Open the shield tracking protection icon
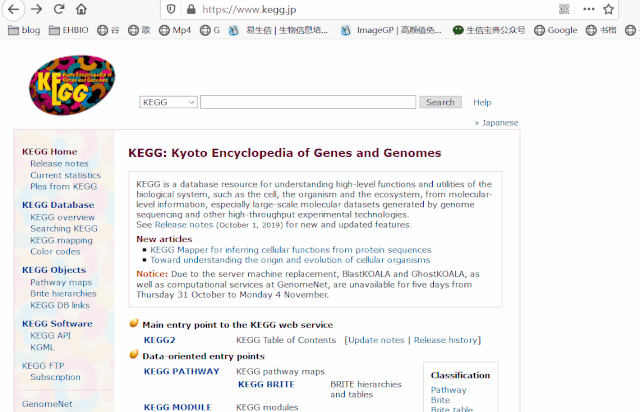Viewport: 640px width, 412px height. pos(171,9)
